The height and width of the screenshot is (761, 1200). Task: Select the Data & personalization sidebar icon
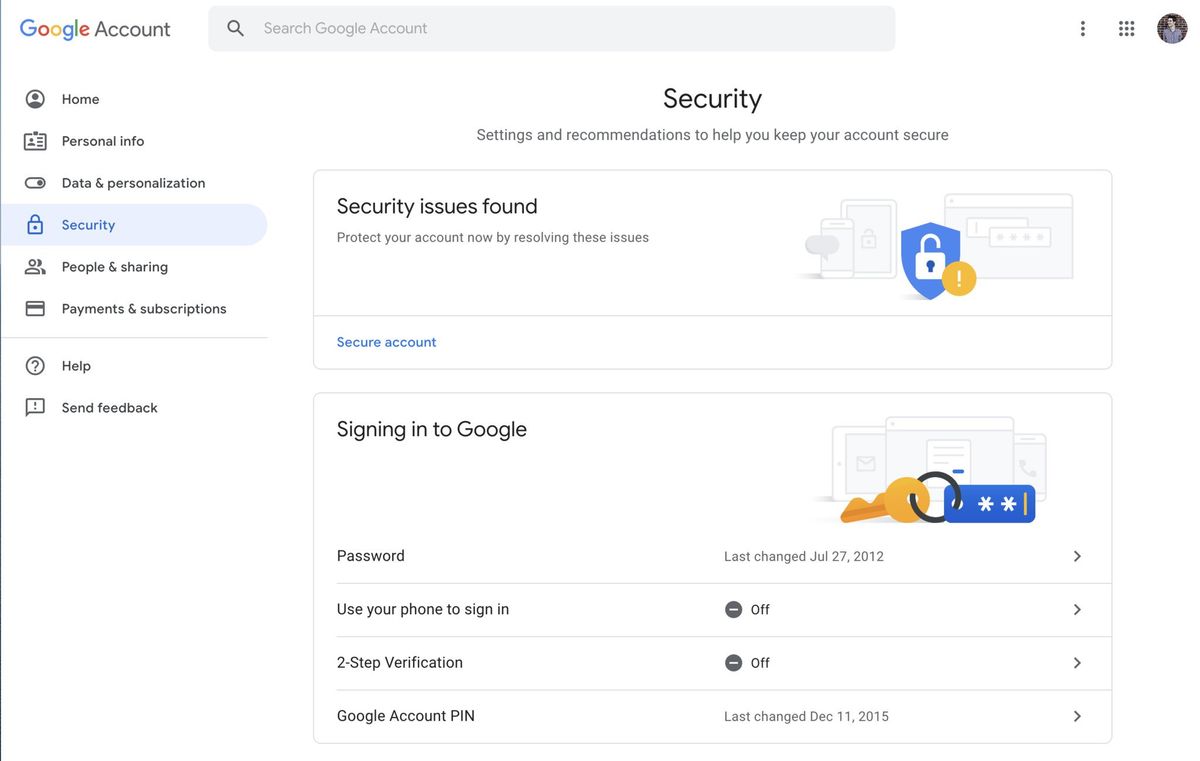pos(34,182)
